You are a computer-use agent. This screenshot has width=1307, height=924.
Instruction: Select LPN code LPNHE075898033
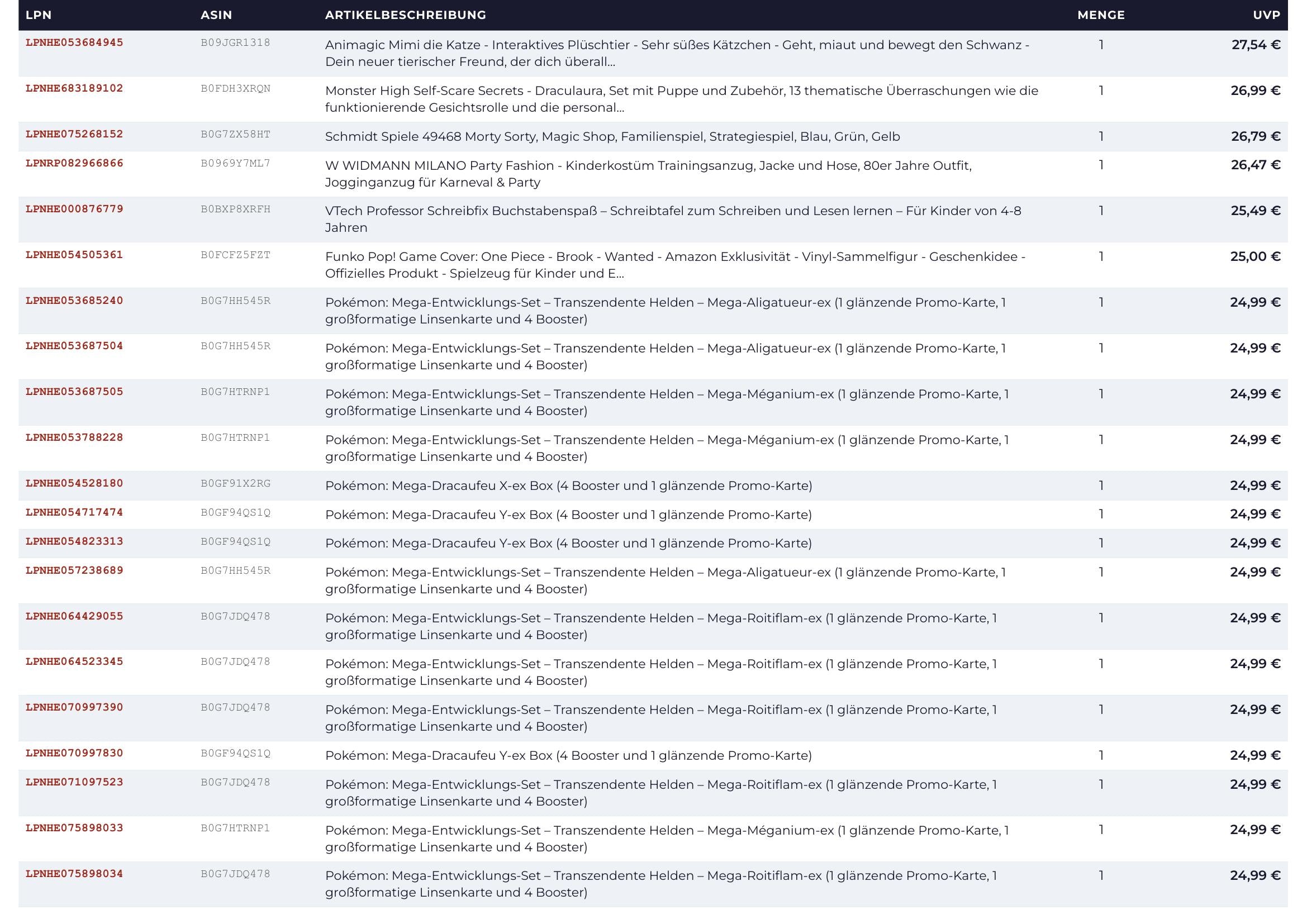point(74,828)
